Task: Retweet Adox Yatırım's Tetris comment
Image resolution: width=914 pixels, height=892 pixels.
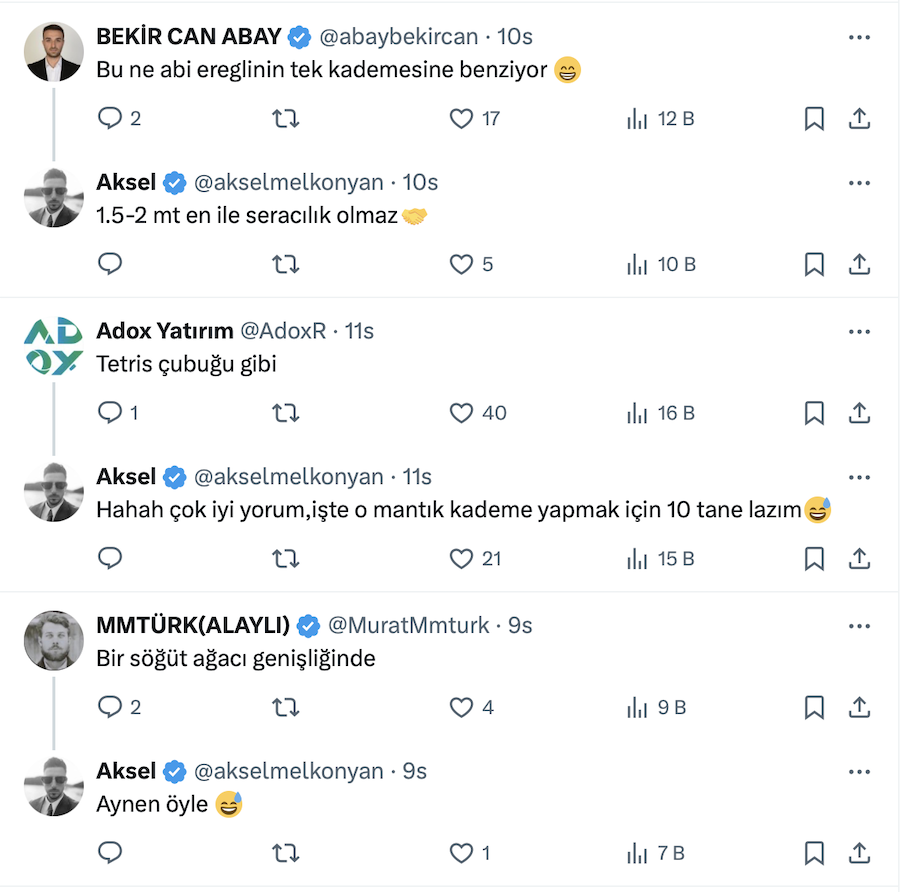Action: (286, 413)
